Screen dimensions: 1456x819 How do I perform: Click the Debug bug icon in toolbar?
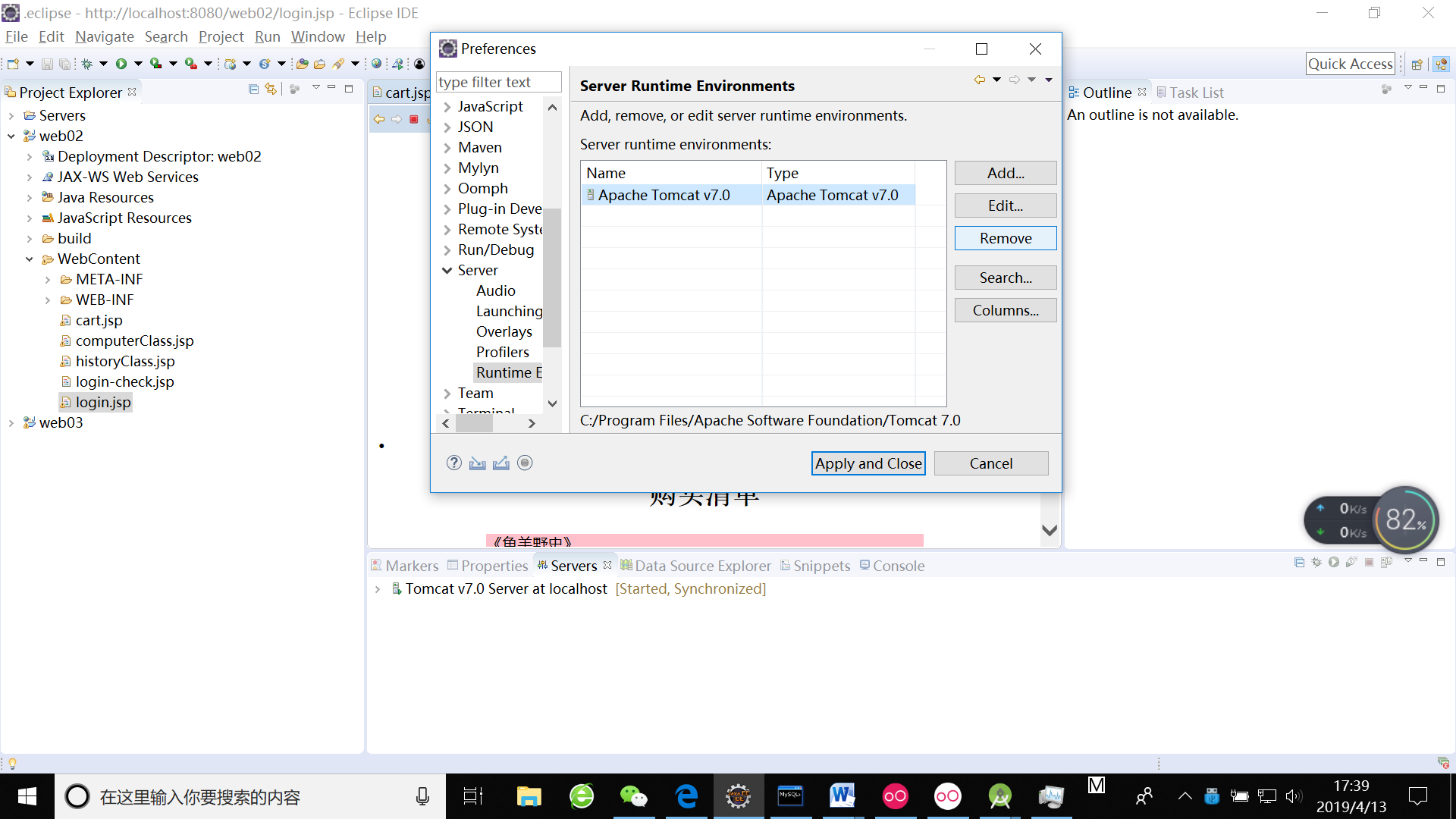pyautogui.click(x=87, y=64)
